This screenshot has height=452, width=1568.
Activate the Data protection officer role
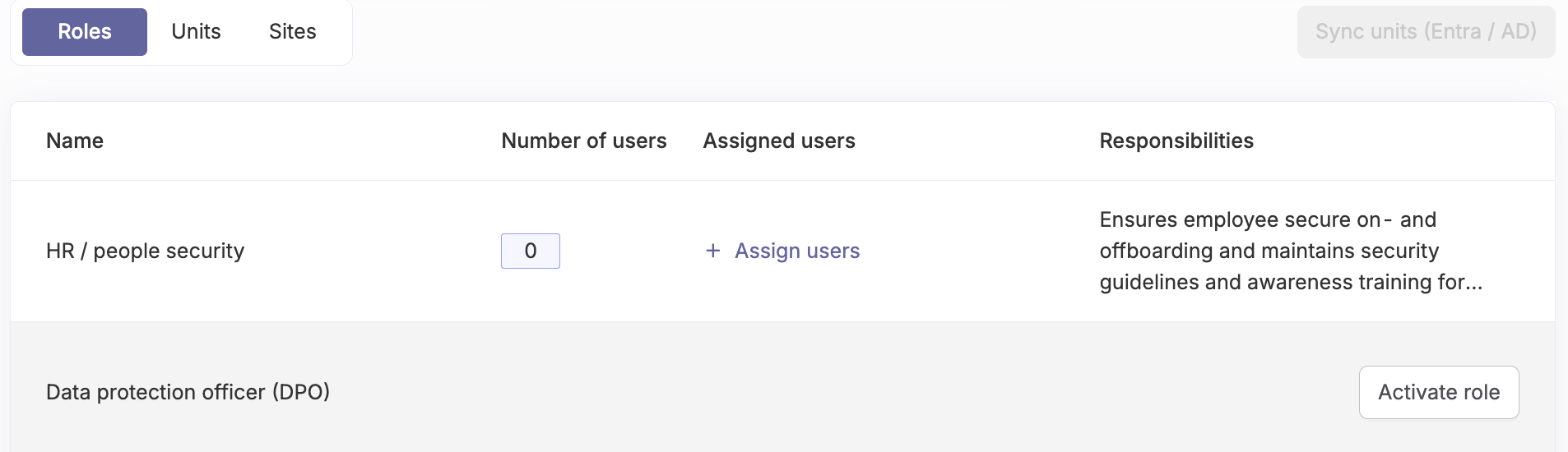tap(1439, 392)
